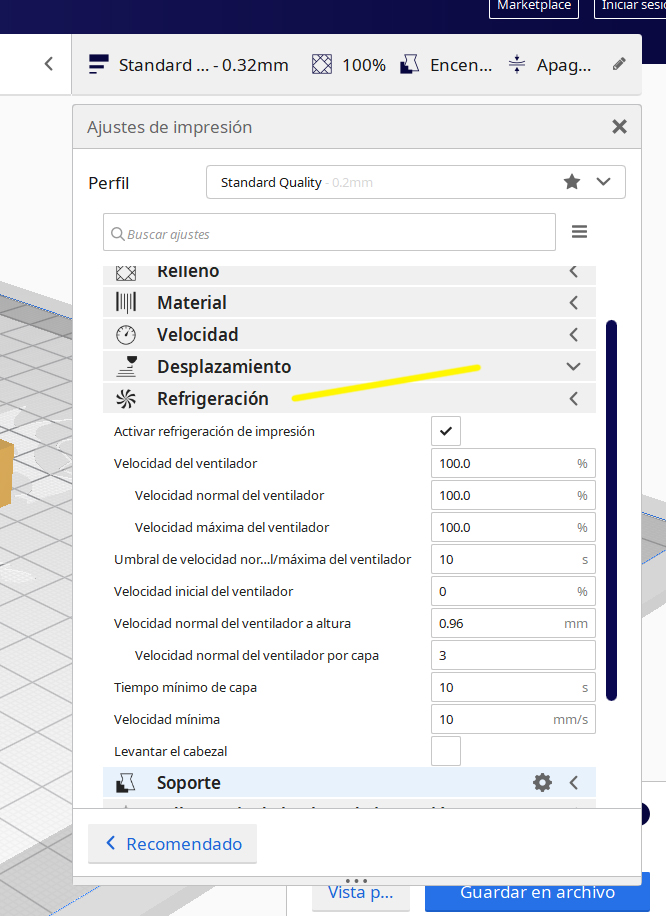This screenshot has height=916, width=666.
Task: Click the Velocidad speedometer icon
Action: click(x=126, y=335)
